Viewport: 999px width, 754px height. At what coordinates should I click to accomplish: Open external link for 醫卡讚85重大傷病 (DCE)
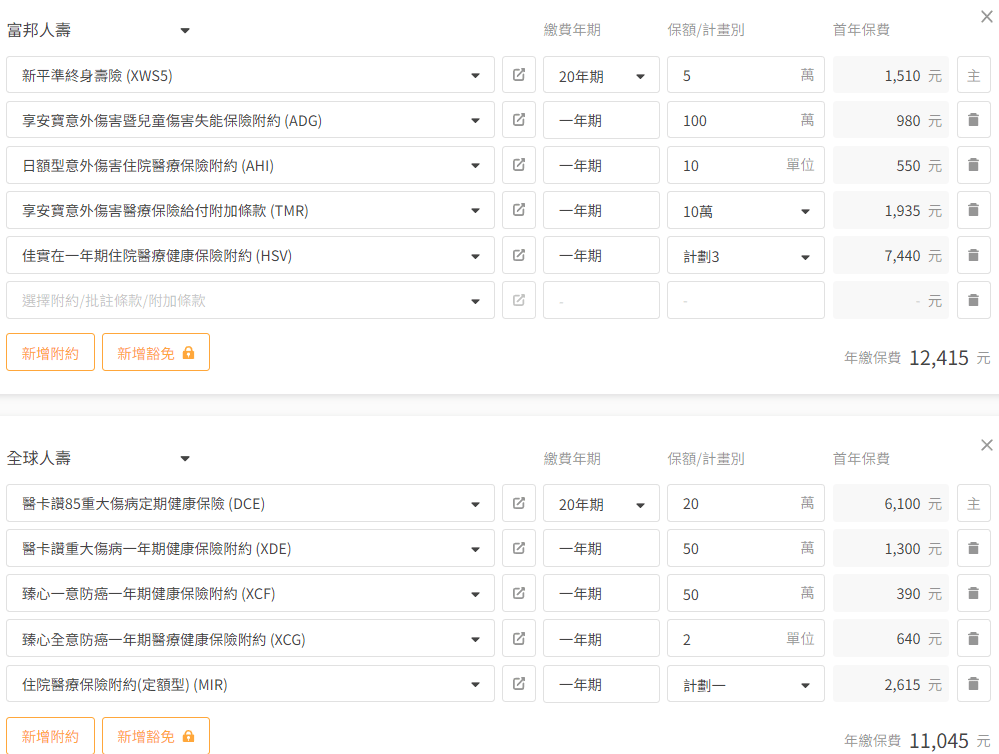[518, 503]
